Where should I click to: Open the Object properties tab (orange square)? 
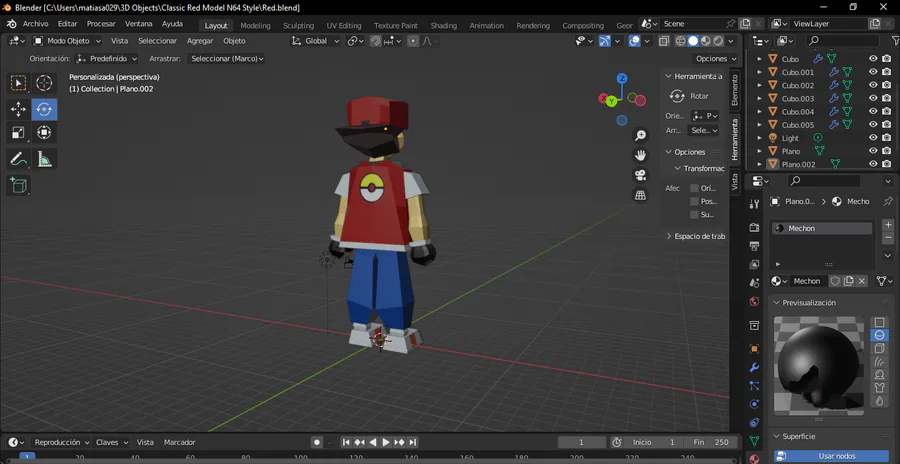pyautogui.click(x=754, y=349)
